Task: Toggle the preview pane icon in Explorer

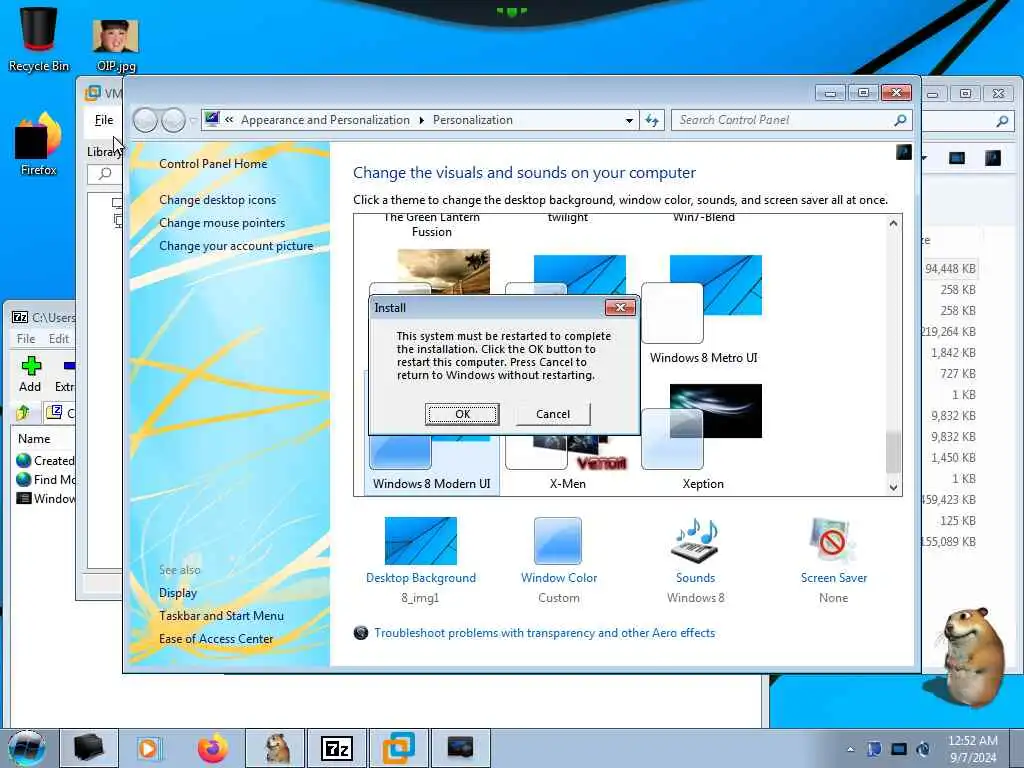Action: click(x=956, y=158)
